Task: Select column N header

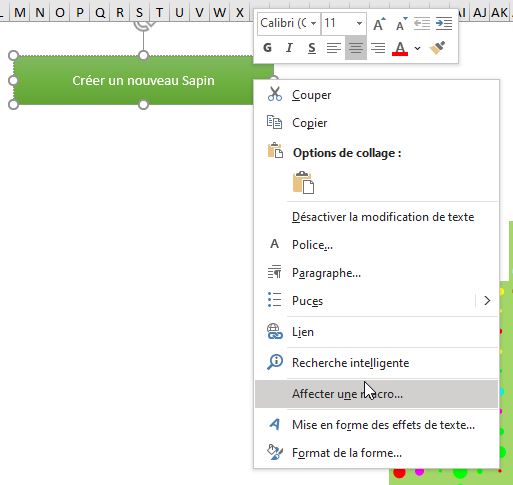Action: 40,13
